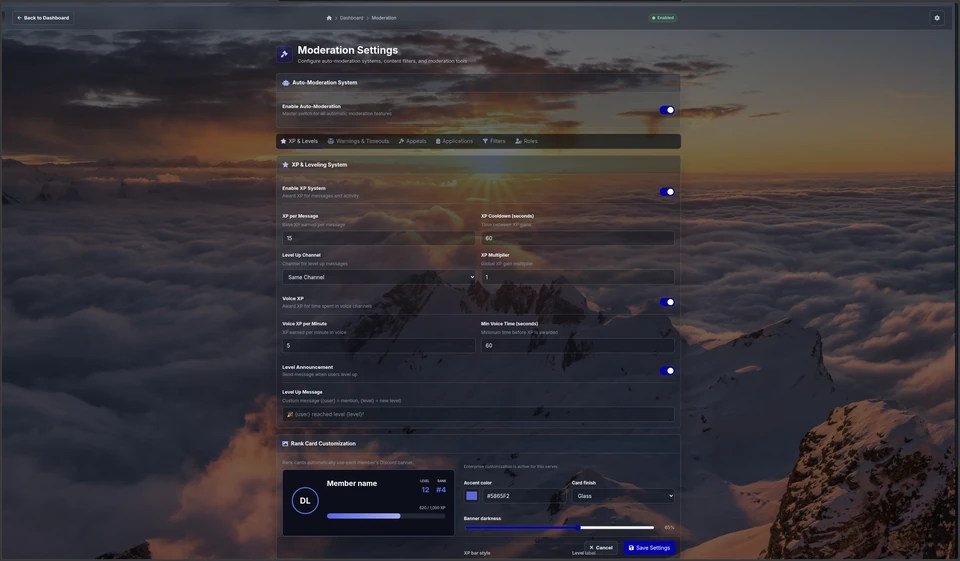
Task: Click the Banner darkness slider
Action: (x=559, y=527)
